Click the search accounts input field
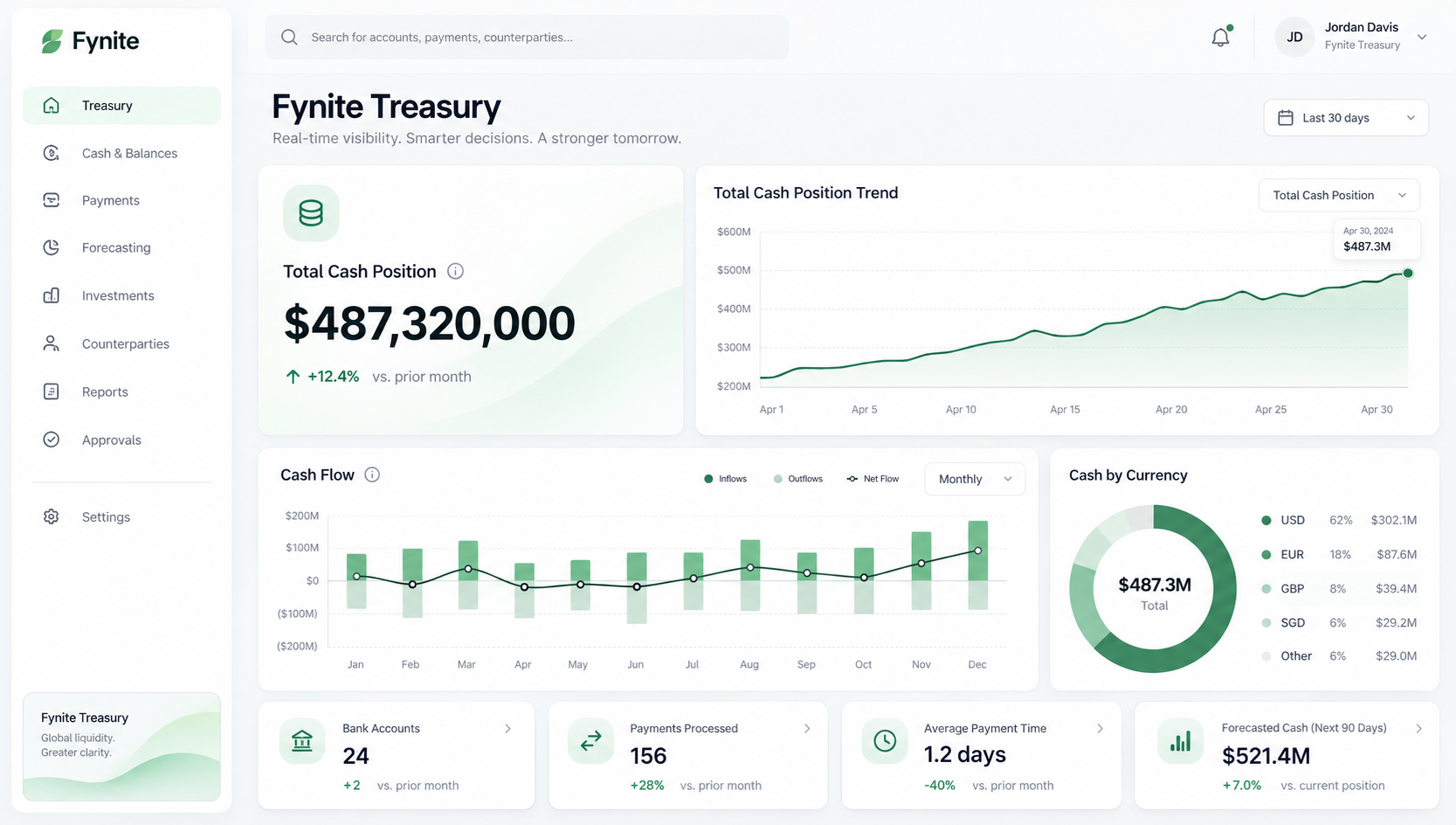 527,37
